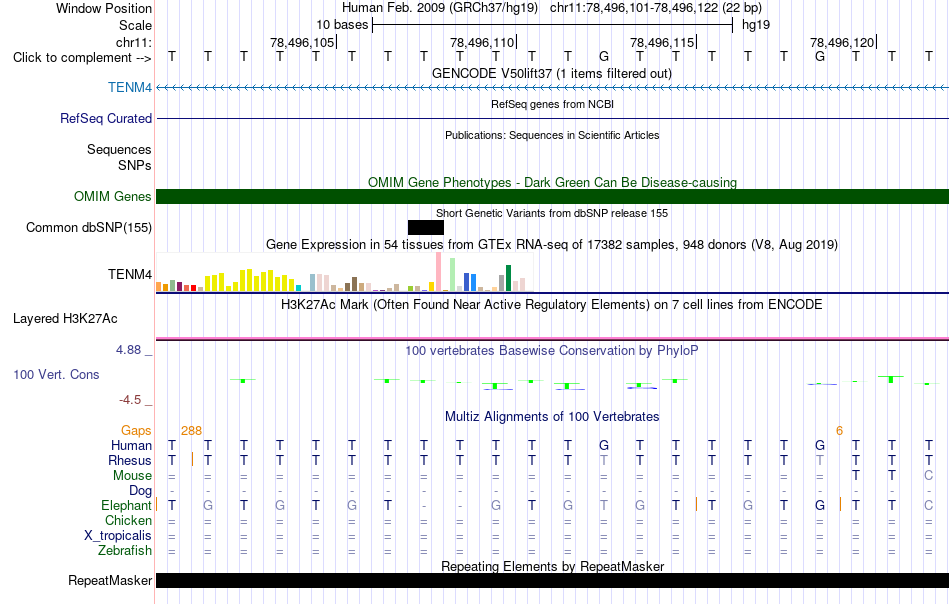Screen dimensions: 950x604
Task: Open the blue TENM4 GENCODE track label
Action: click(130, 87)
